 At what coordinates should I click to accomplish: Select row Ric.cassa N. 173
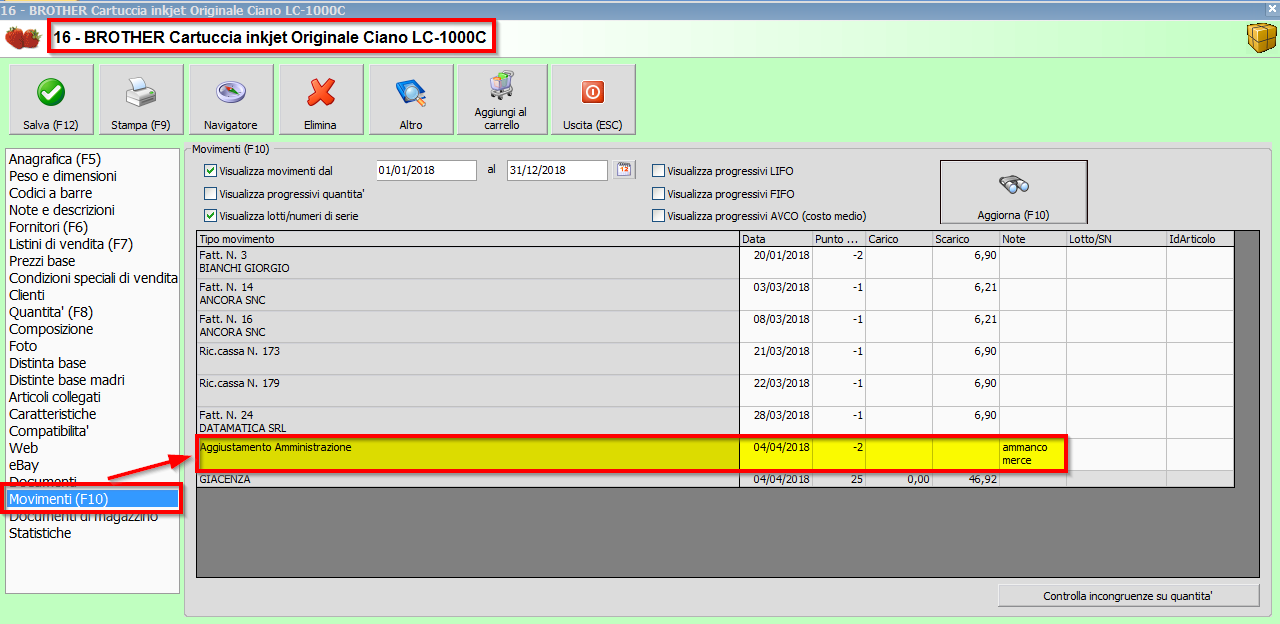(715, 358)
